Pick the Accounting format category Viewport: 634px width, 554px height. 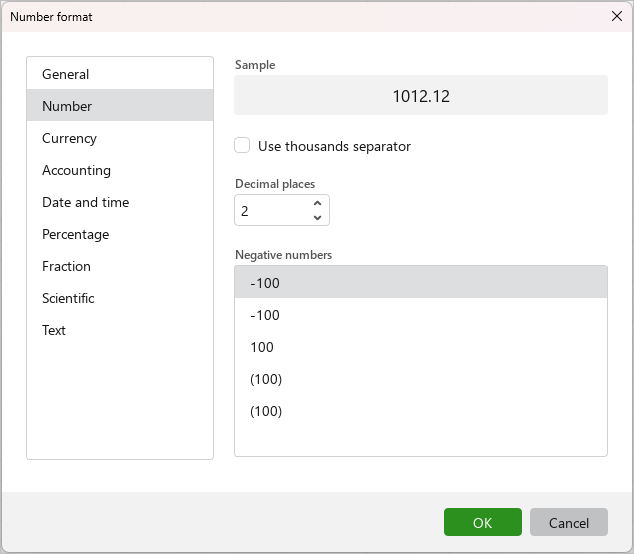point(120,170)
